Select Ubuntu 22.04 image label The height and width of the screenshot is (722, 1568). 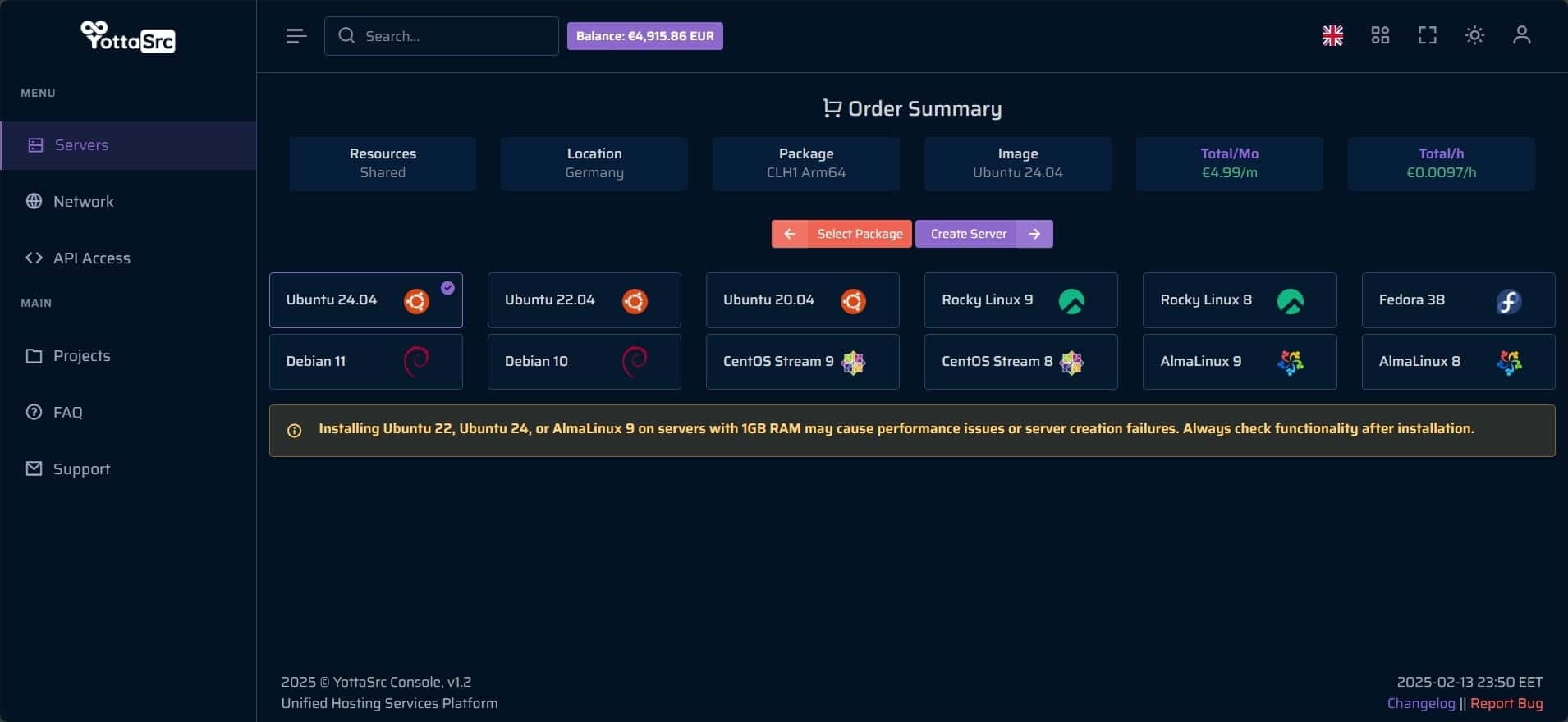click(x=550, y=299)
